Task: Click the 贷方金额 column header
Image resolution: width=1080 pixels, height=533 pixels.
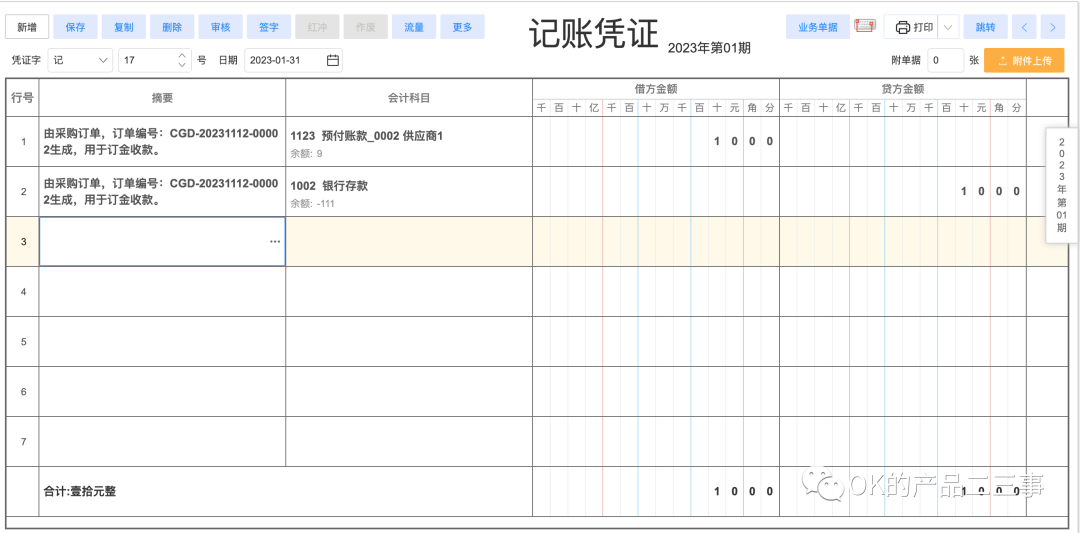Action: coord(903,89)
